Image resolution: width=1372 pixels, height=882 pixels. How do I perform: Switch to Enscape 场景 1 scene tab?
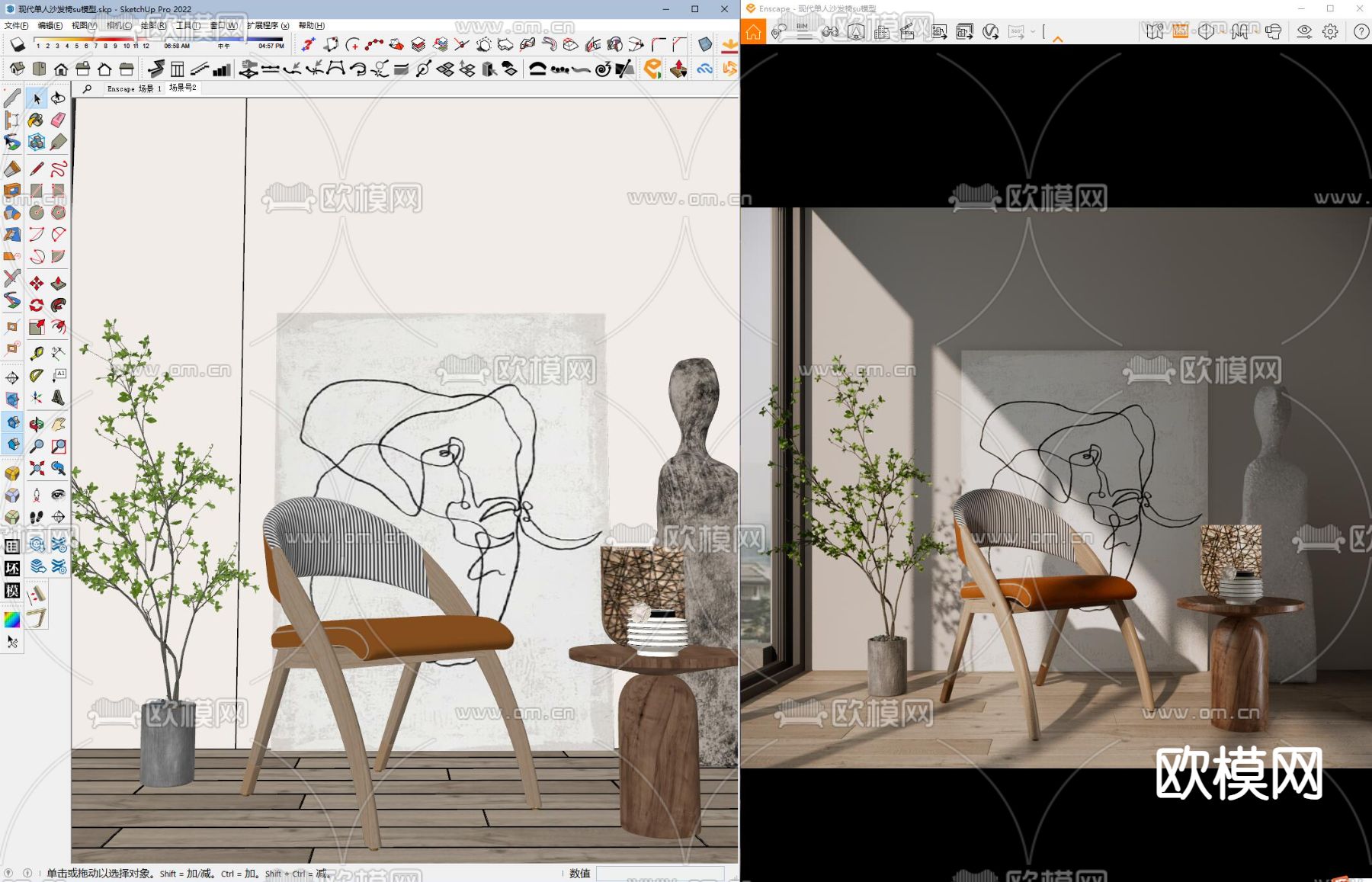tap(134, 88)
